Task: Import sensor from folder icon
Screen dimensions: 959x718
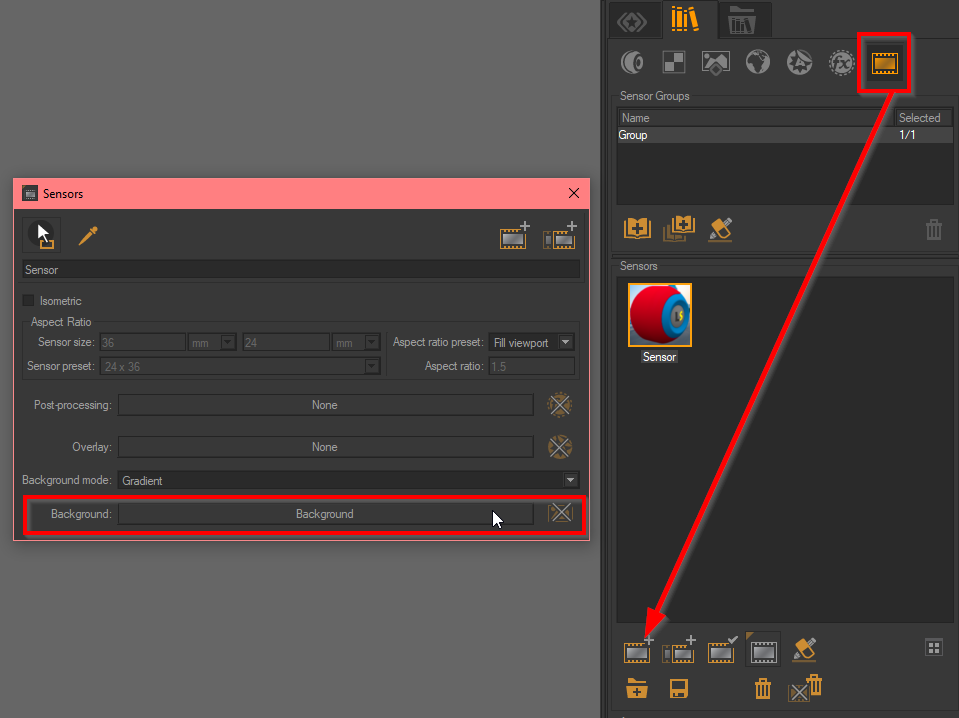Action: pyautogui.click(x=637, y=689)
